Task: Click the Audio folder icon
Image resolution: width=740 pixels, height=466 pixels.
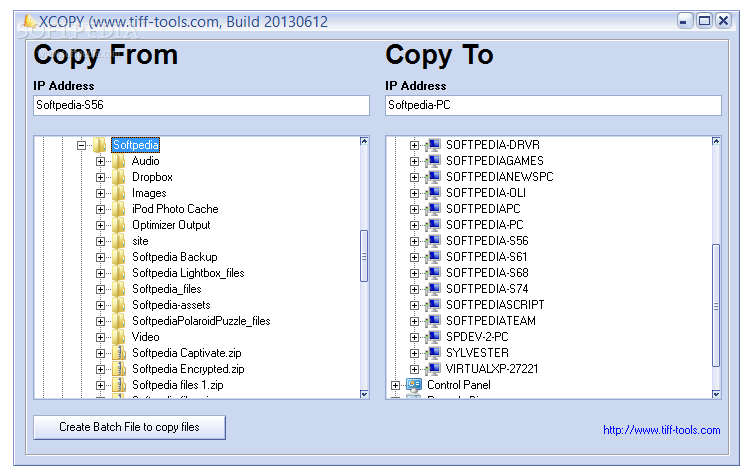Action: (x=119, y=161)
